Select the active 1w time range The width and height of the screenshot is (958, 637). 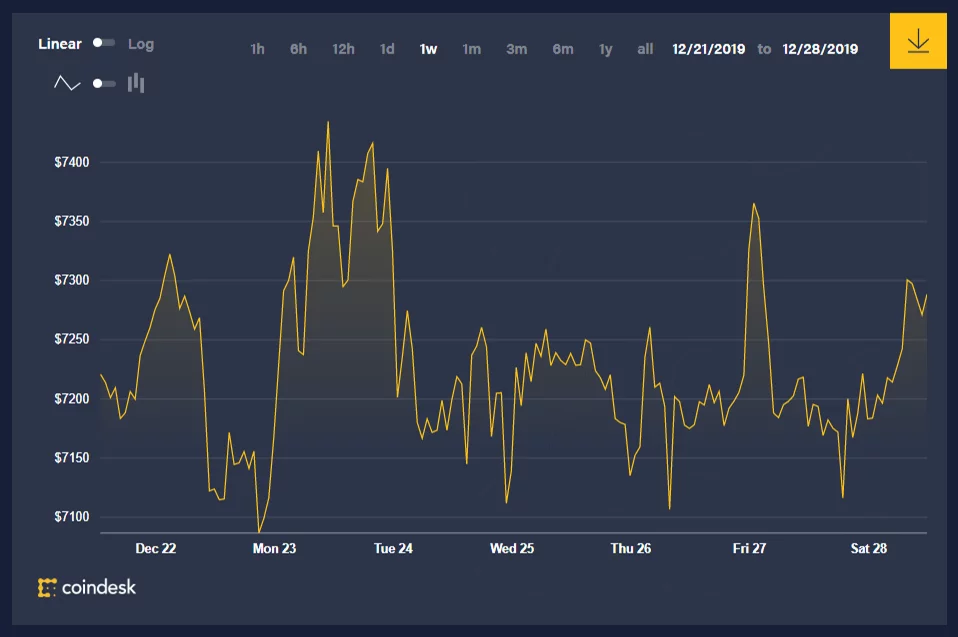[428, 49]
